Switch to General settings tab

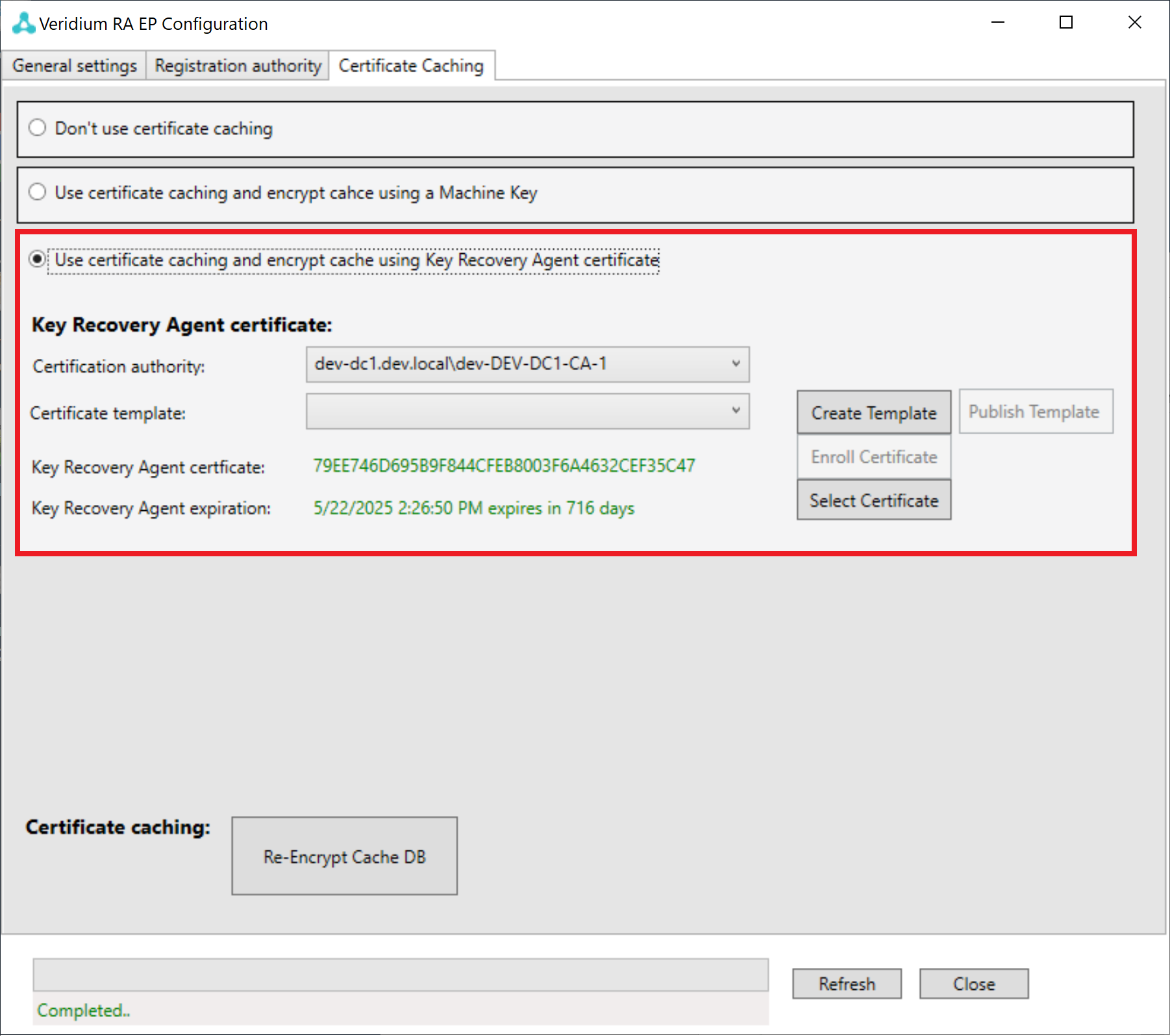point(75,66)
